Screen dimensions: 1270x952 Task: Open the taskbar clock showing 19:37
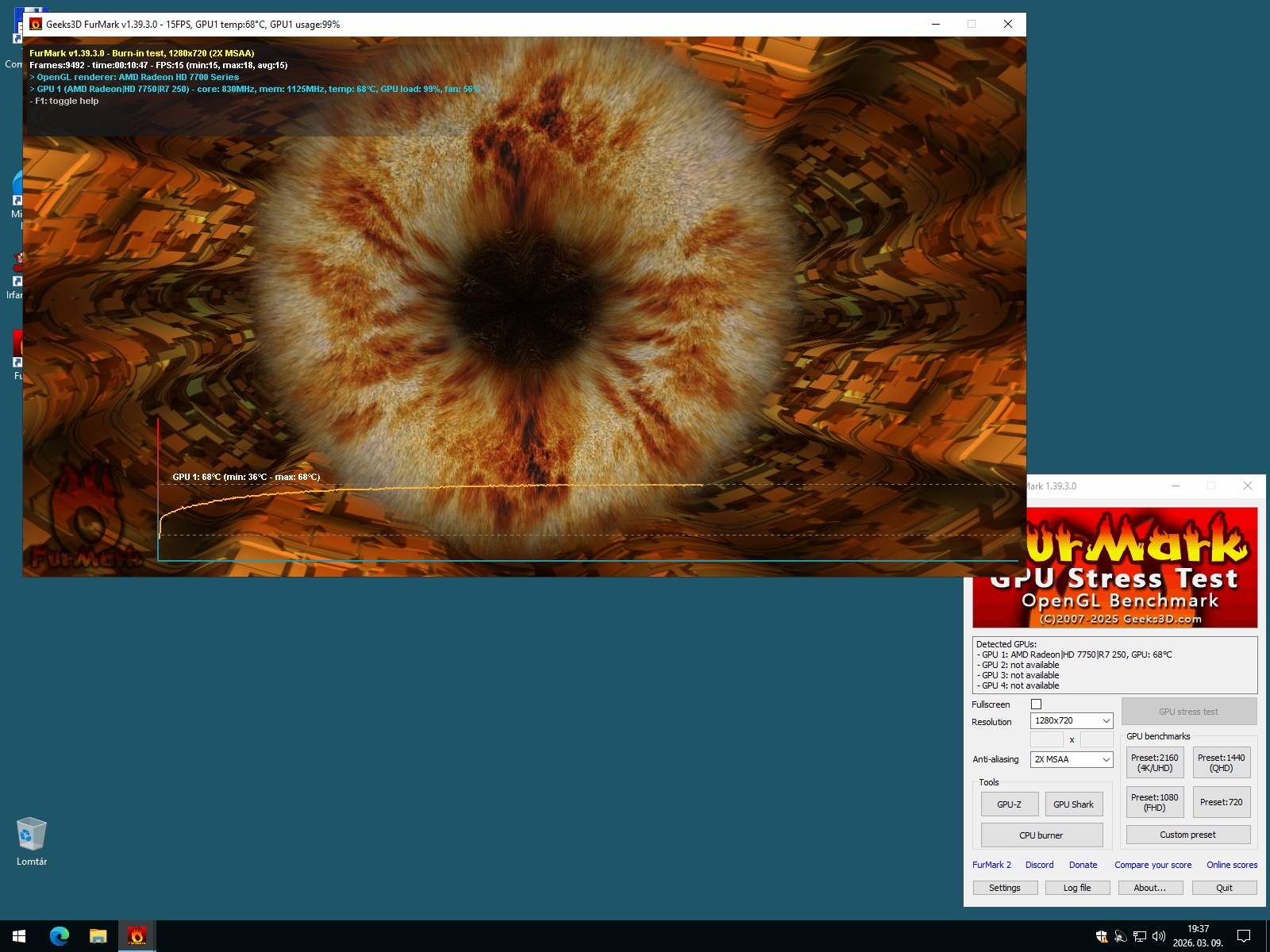coord(1199,936)
